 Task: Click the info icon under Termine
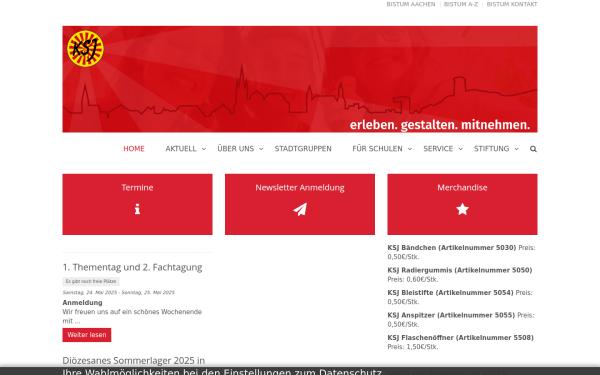point(137,209)
